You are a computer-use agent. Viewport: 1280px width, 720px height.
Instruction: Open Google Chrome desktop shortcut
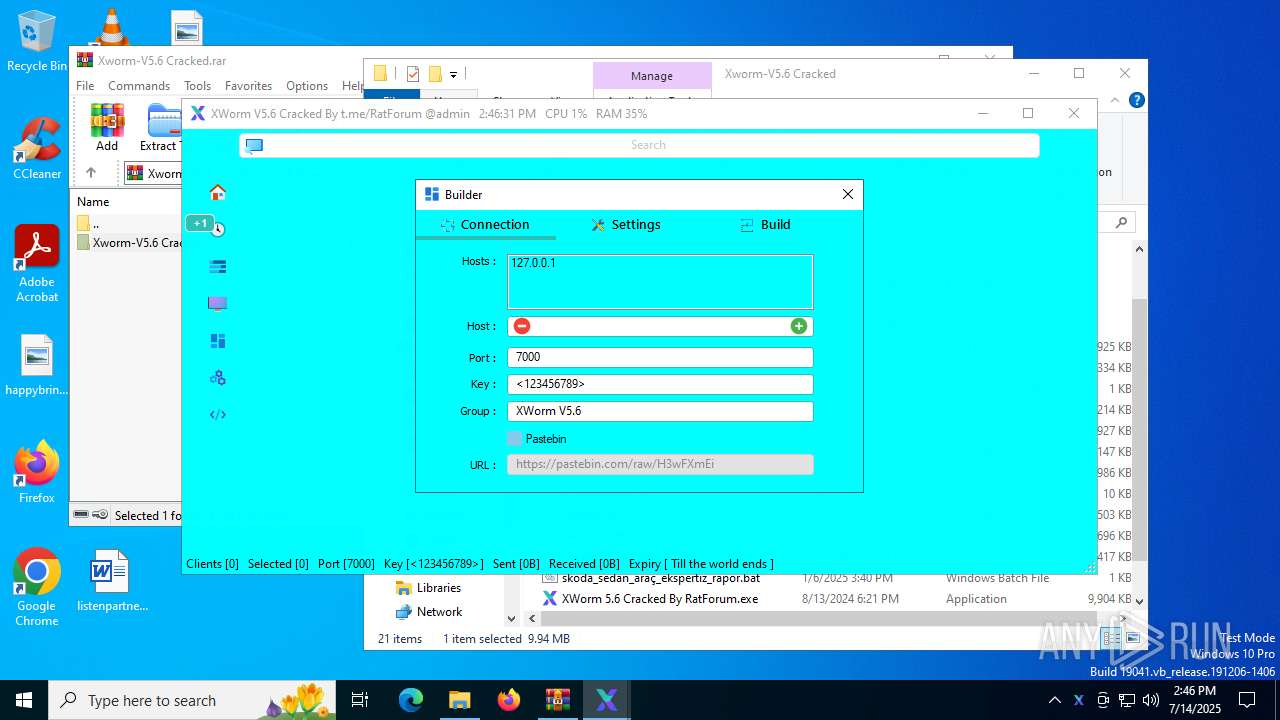(37, 588)
